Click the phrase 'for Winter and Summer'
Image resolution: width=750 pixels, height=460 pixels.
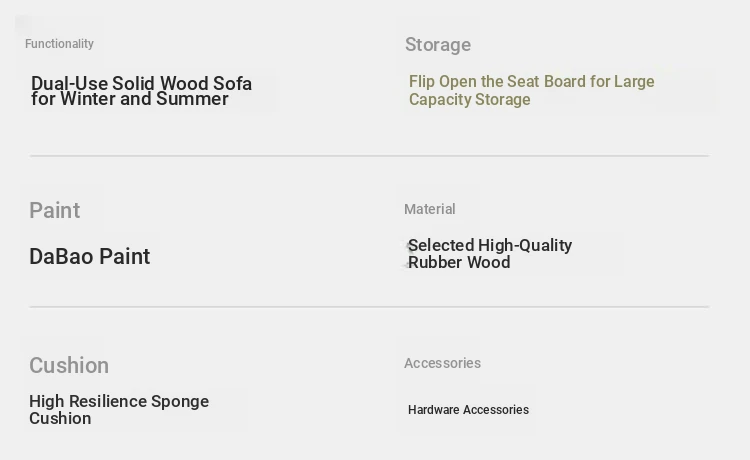[129, 100]
